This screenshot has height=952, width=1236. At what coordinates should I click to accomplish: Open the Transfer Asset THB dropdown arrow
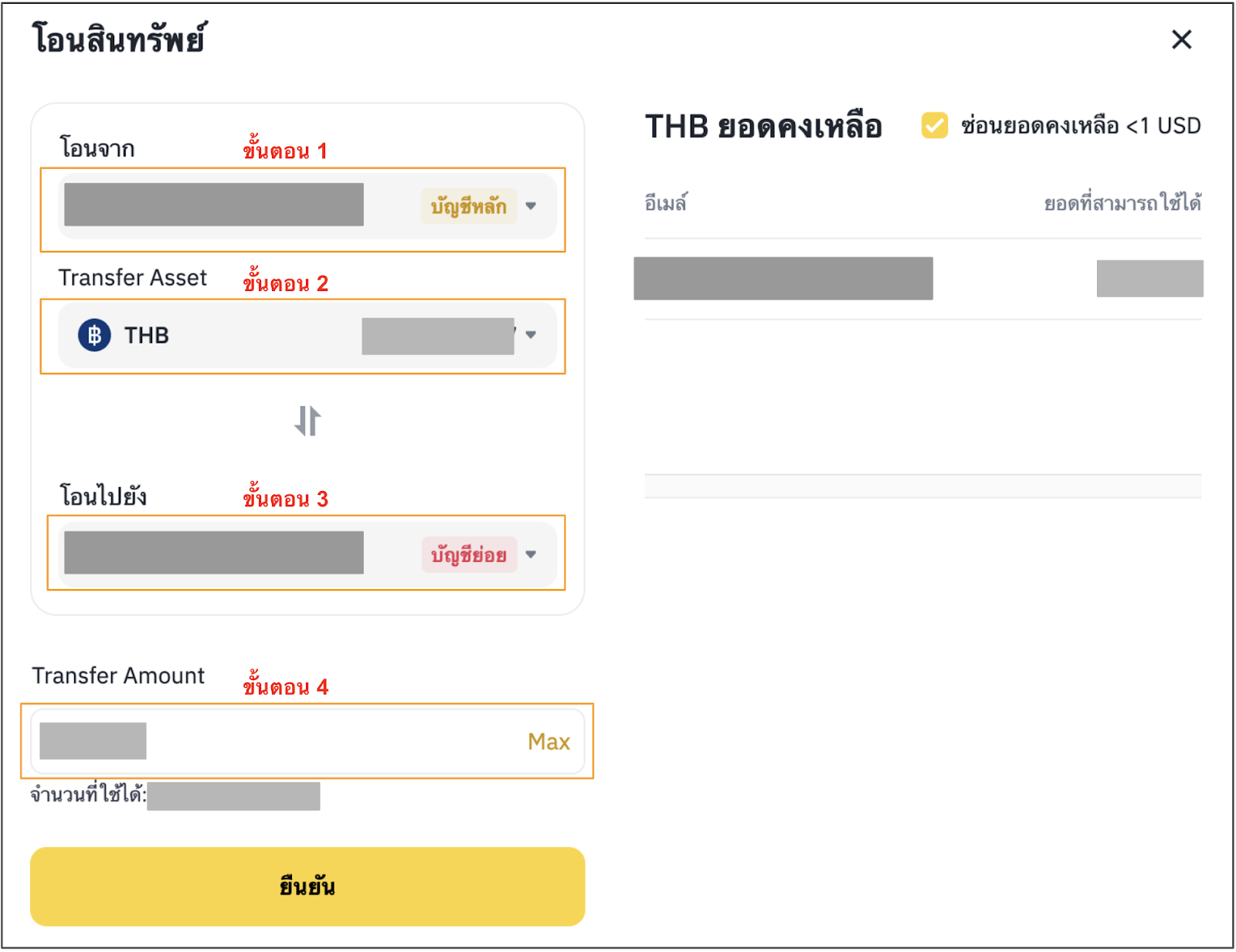(x=531, y=335)
